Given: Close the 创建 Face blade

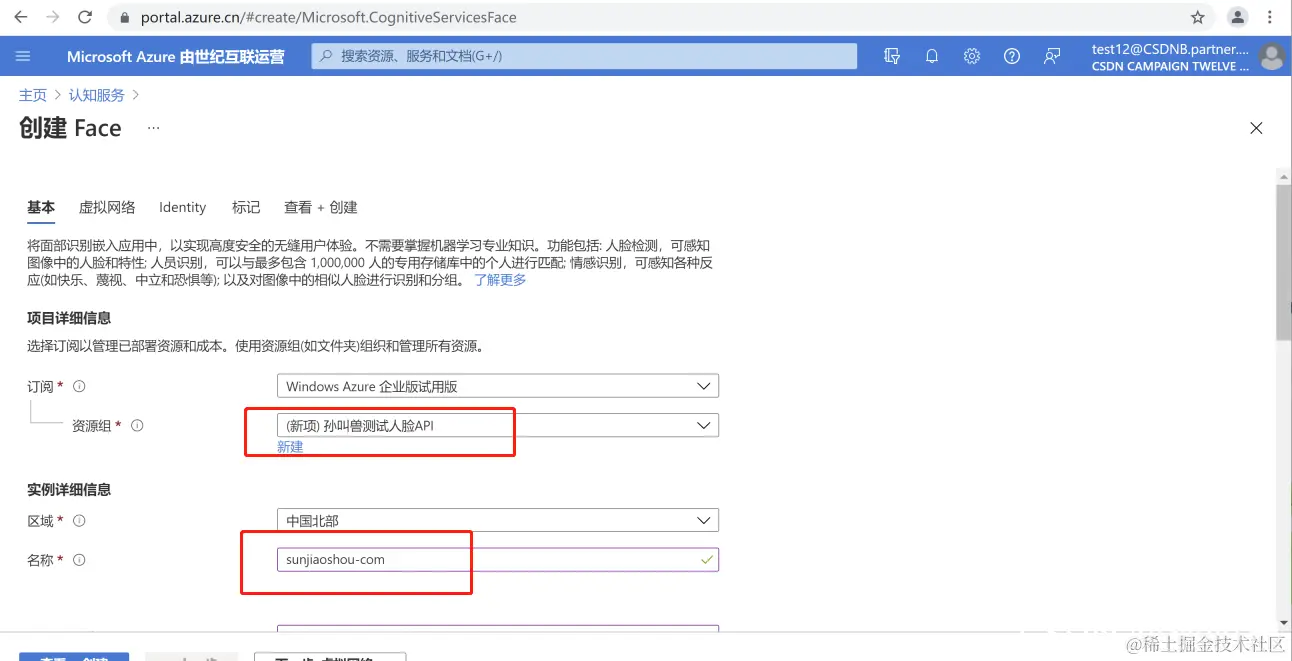Looking at the screenshot, I should (1256, 128).
